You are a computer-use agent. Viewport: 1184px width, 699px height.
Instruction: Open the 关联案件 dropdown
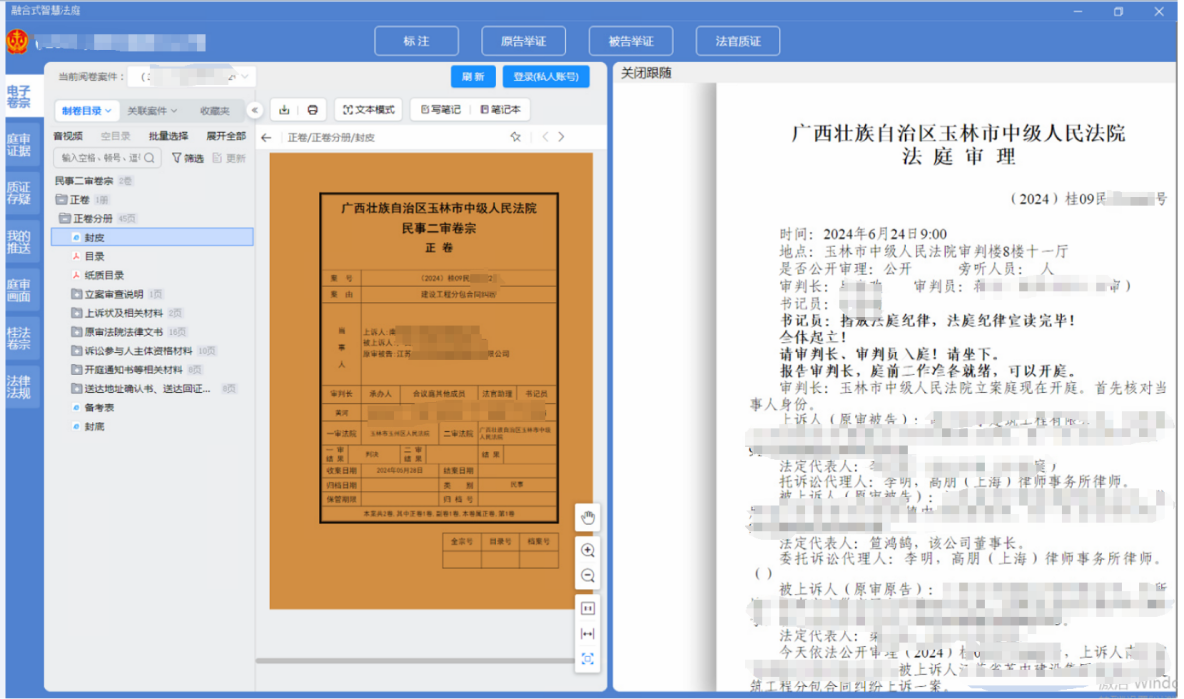pyautogui.click(x=152, y=111)
